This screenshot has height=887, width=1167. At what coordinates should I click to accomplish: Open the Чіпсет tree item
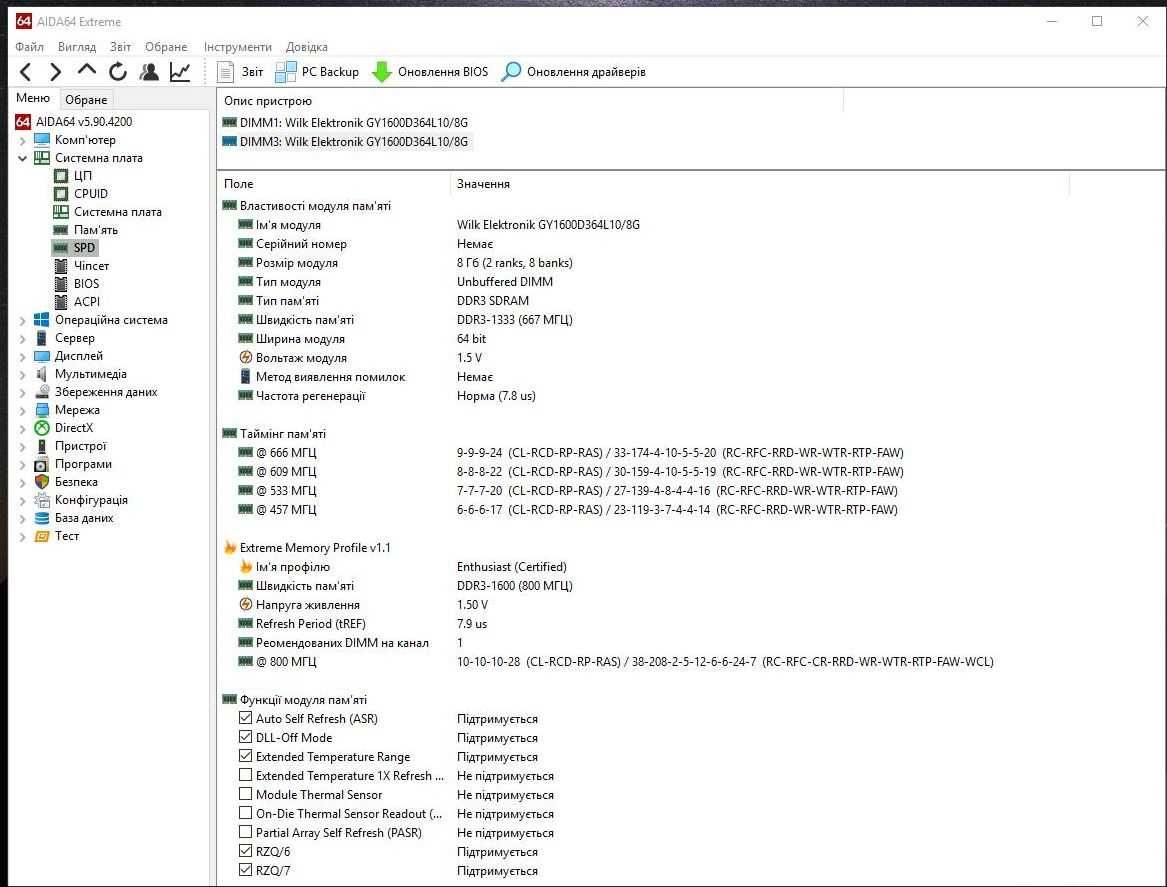click(81, 266)
